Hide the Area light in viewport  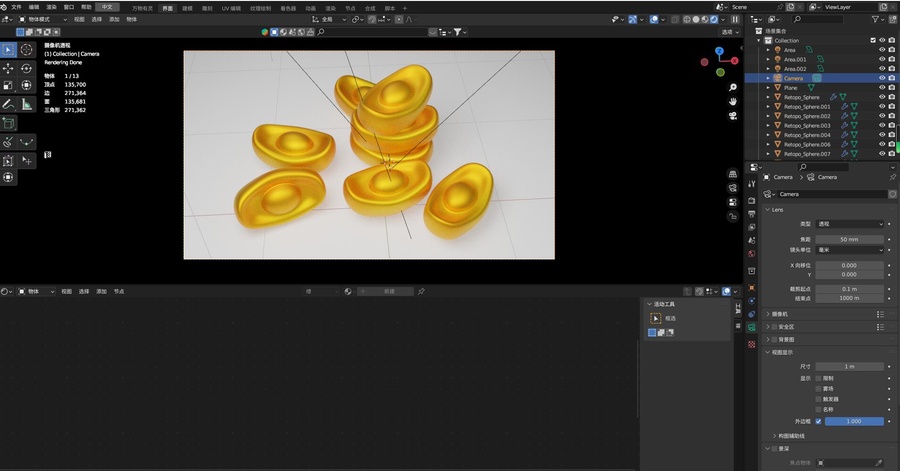882,50
